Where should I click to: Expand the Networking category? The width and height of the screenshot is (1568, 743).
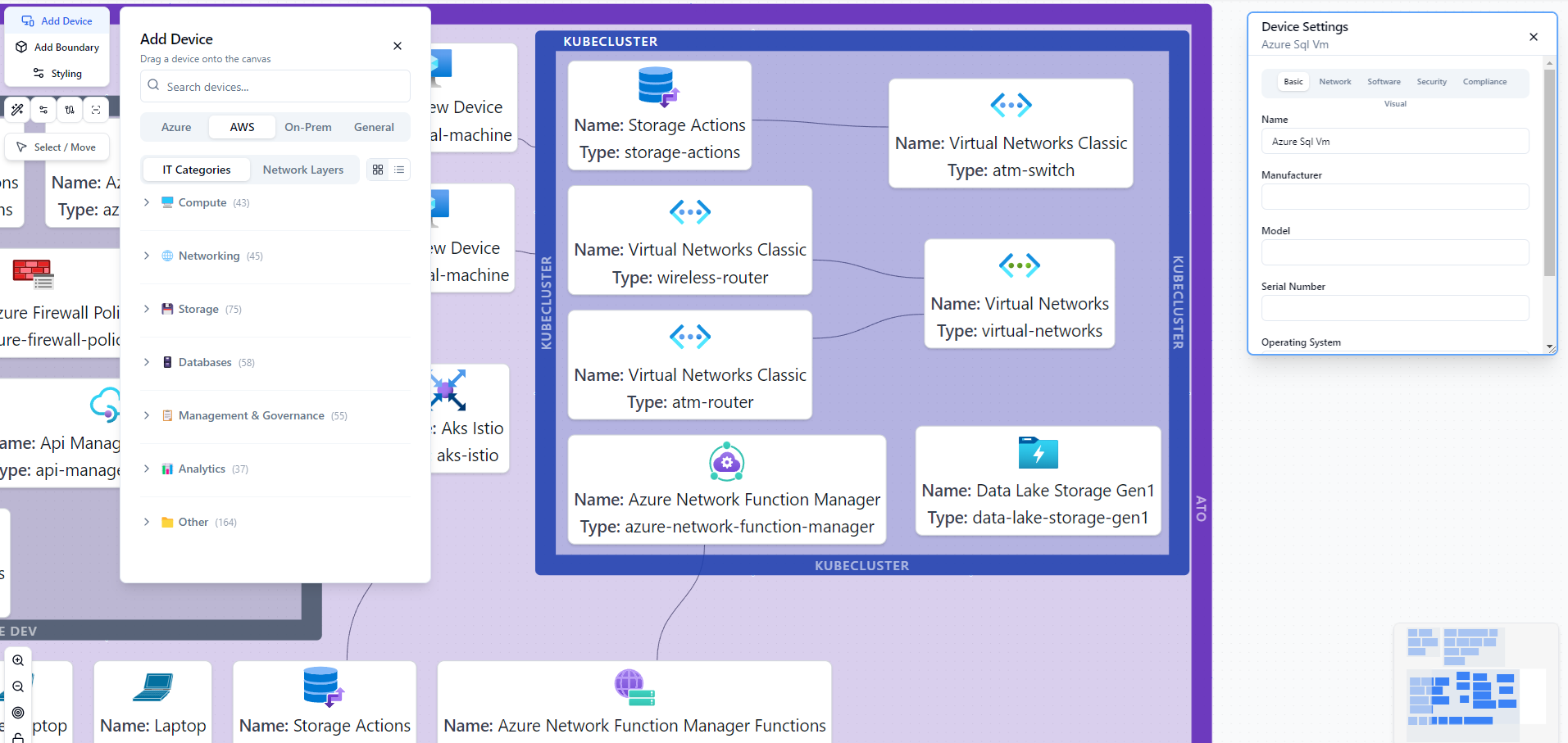pos(275,256)
